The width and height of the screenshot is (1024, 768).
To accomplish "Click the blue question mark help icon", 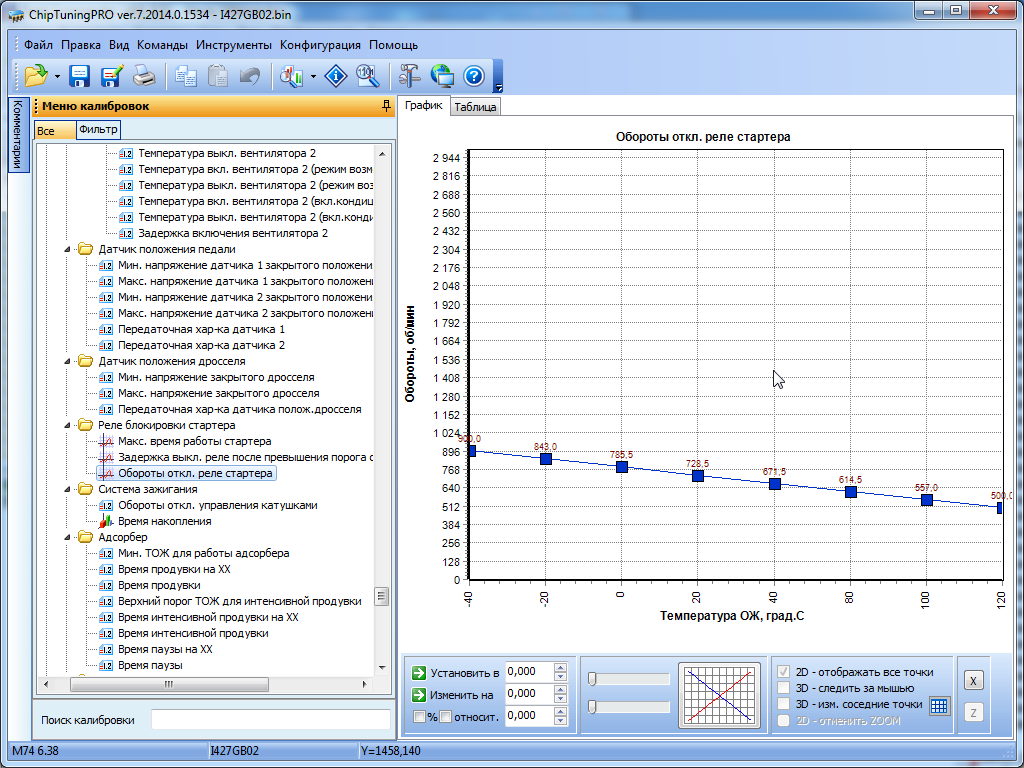I will pyautogui.click(x=474, y=76).
